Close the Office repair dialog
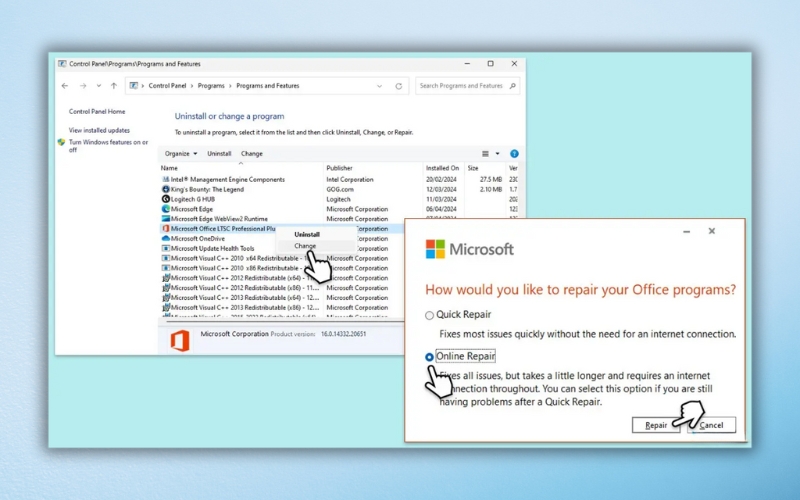Screen dimensions: 800x500 coord(712,231)
